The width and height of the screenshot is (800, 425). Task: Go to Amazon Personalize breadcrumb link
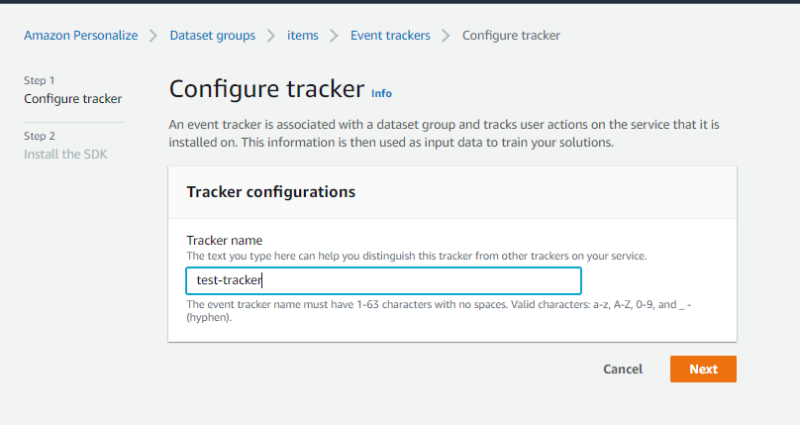pyautogui.click(x=81, y=35)
